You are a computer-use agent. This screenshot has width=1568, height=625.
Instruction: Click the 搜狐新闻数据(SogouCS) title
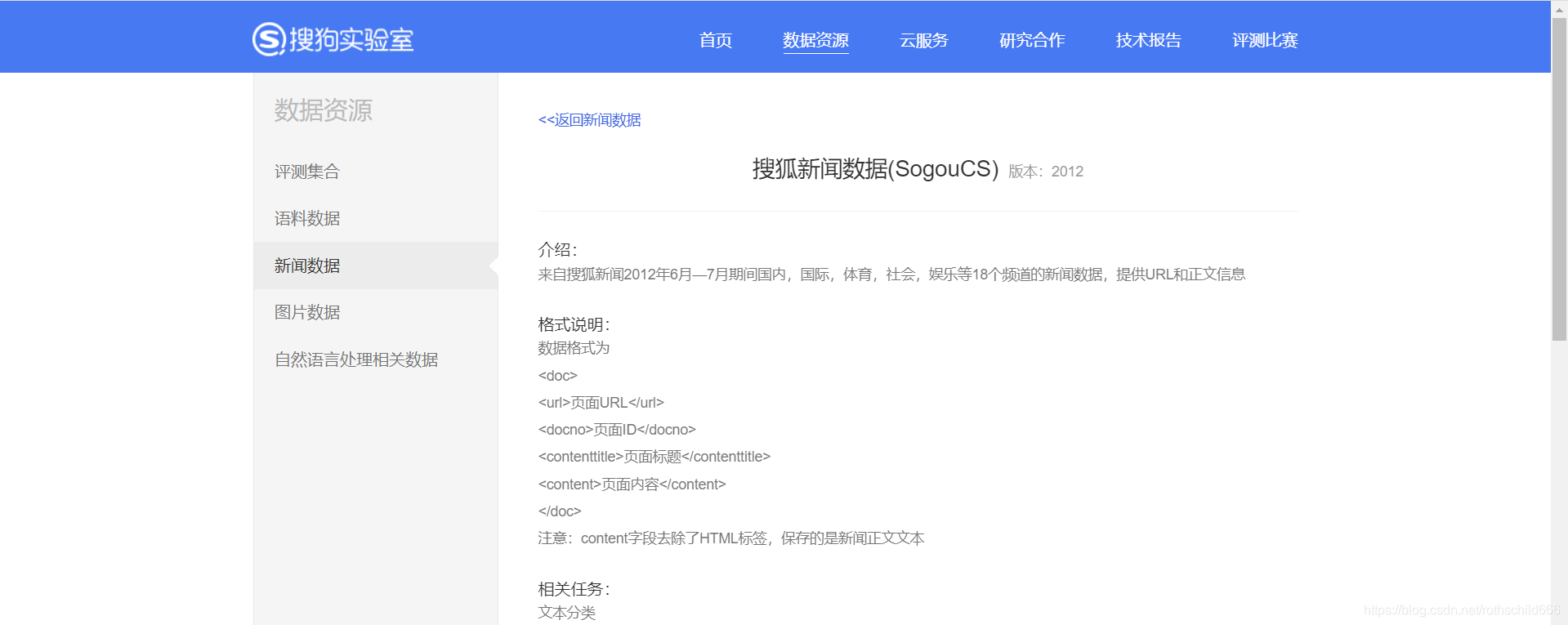coord(875,169)
